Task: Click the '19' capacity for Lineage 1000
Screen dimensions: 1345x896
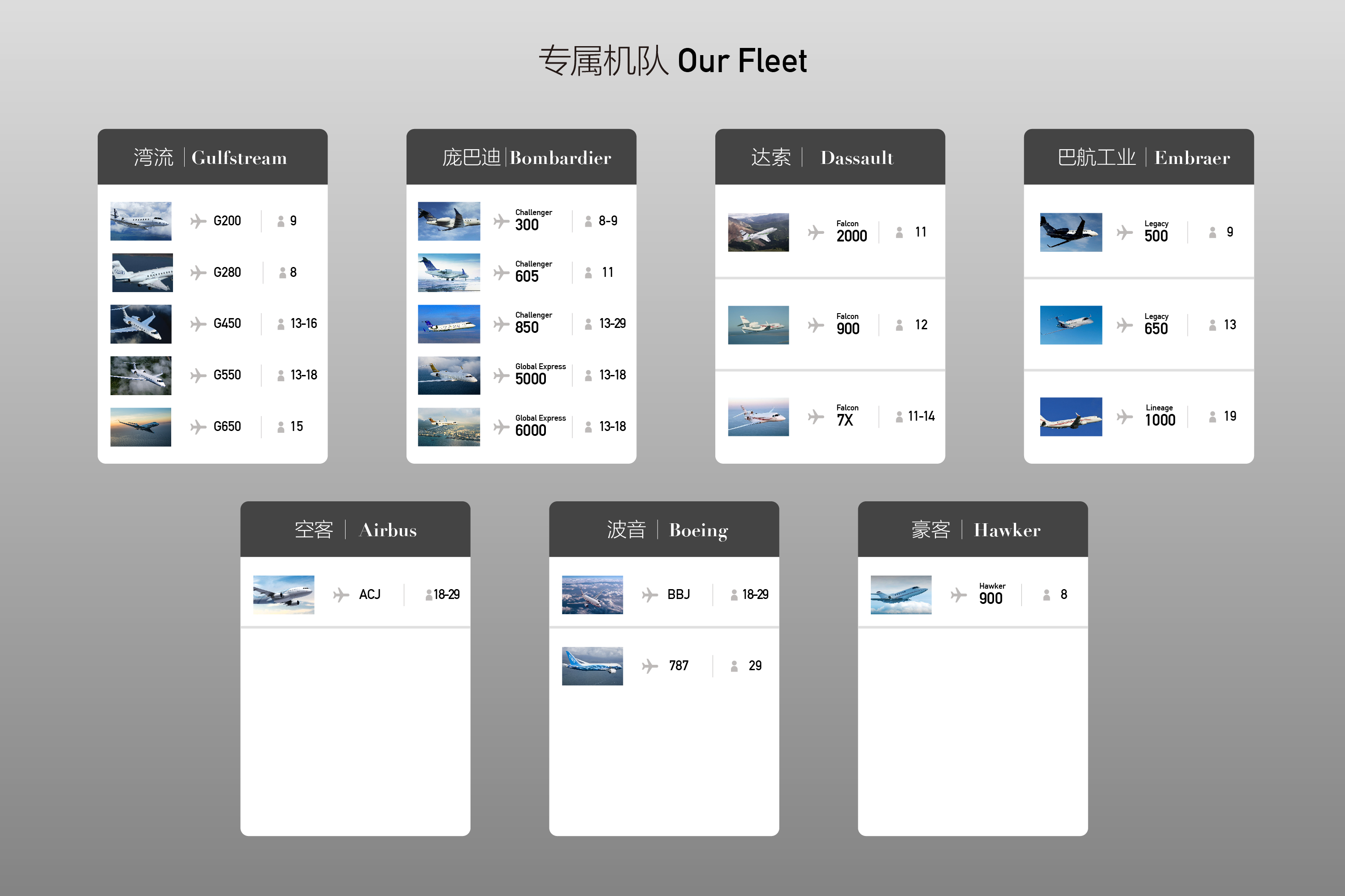Action: point(1229,417)
